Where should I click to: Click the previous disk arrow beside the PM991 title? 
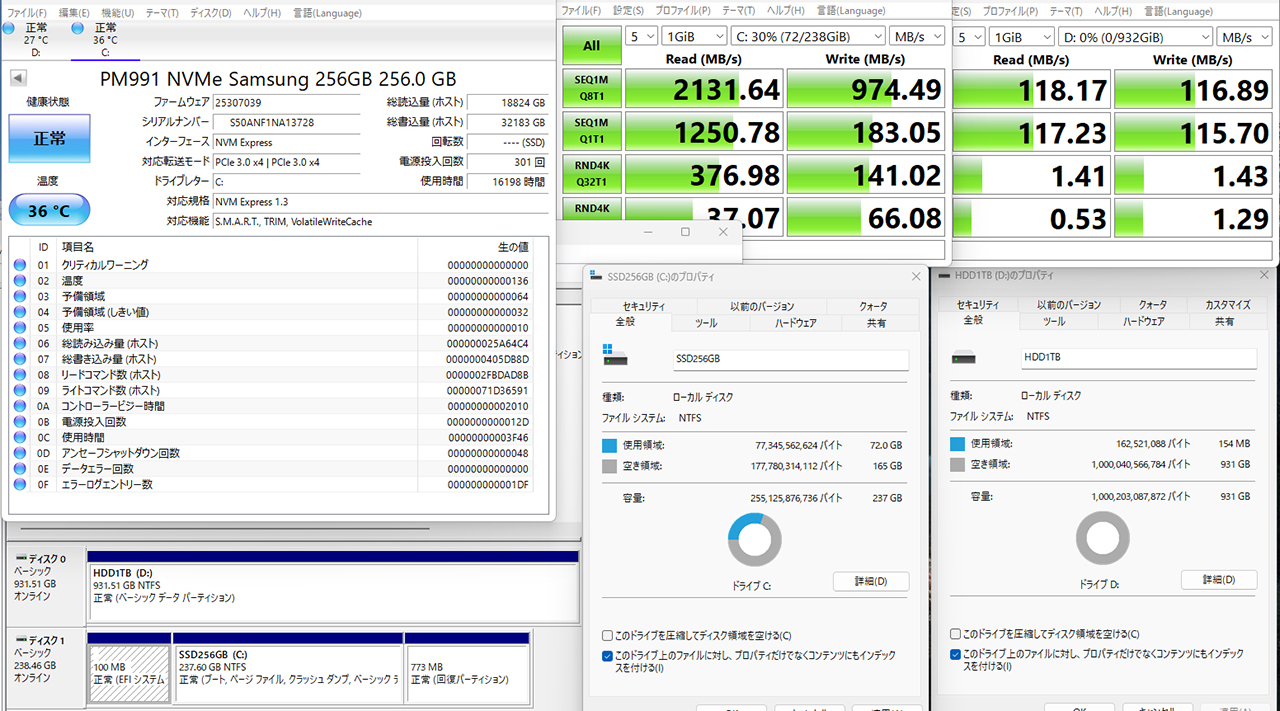(18, 78)
